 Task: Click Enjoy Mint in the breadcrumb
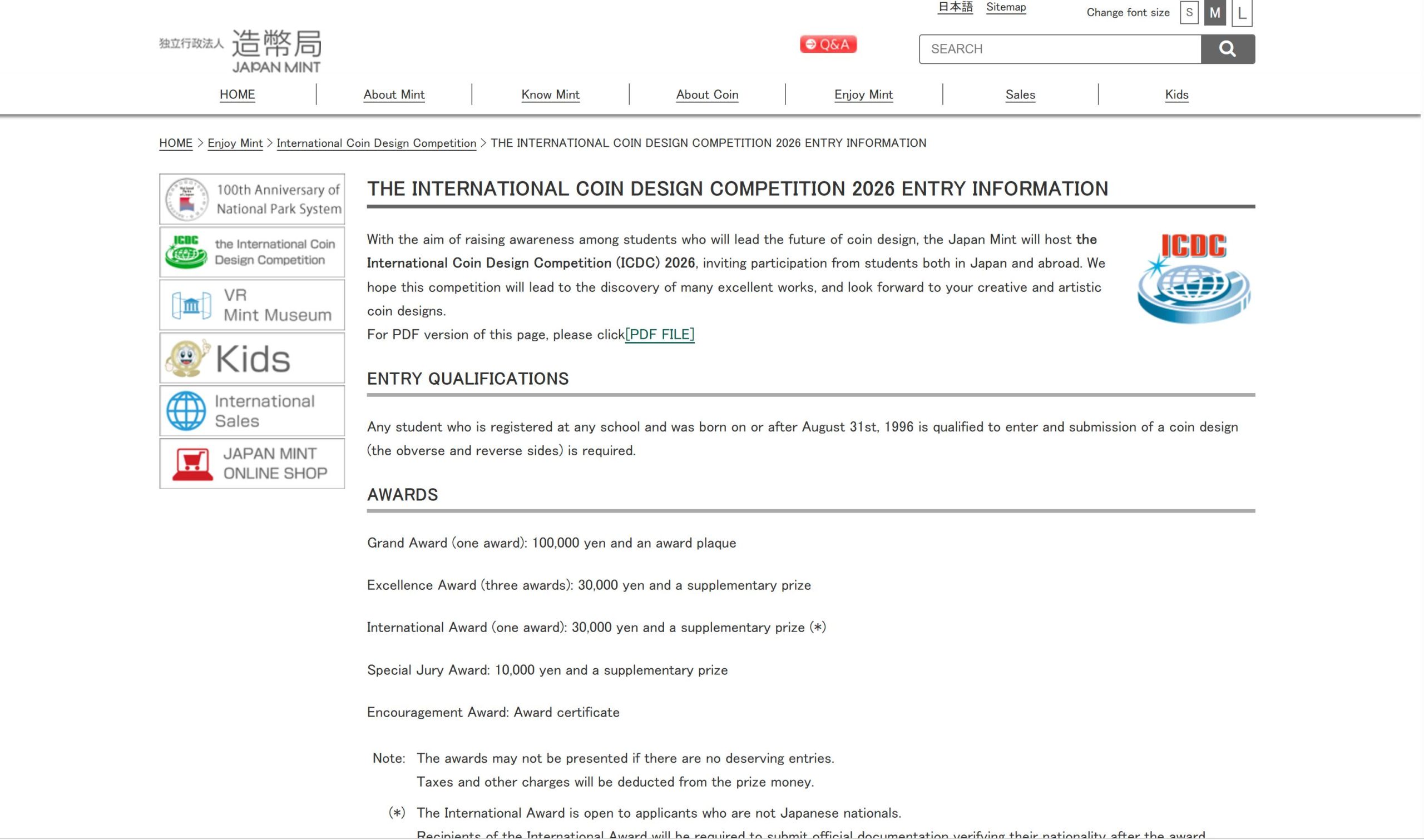(x=235, y=143)
